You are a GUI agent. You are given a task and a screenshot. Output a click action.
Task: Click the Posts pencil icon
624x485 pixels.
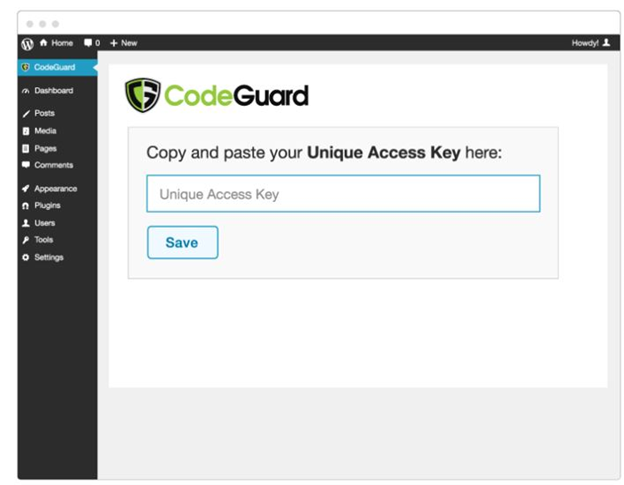(x=26, y=114)
